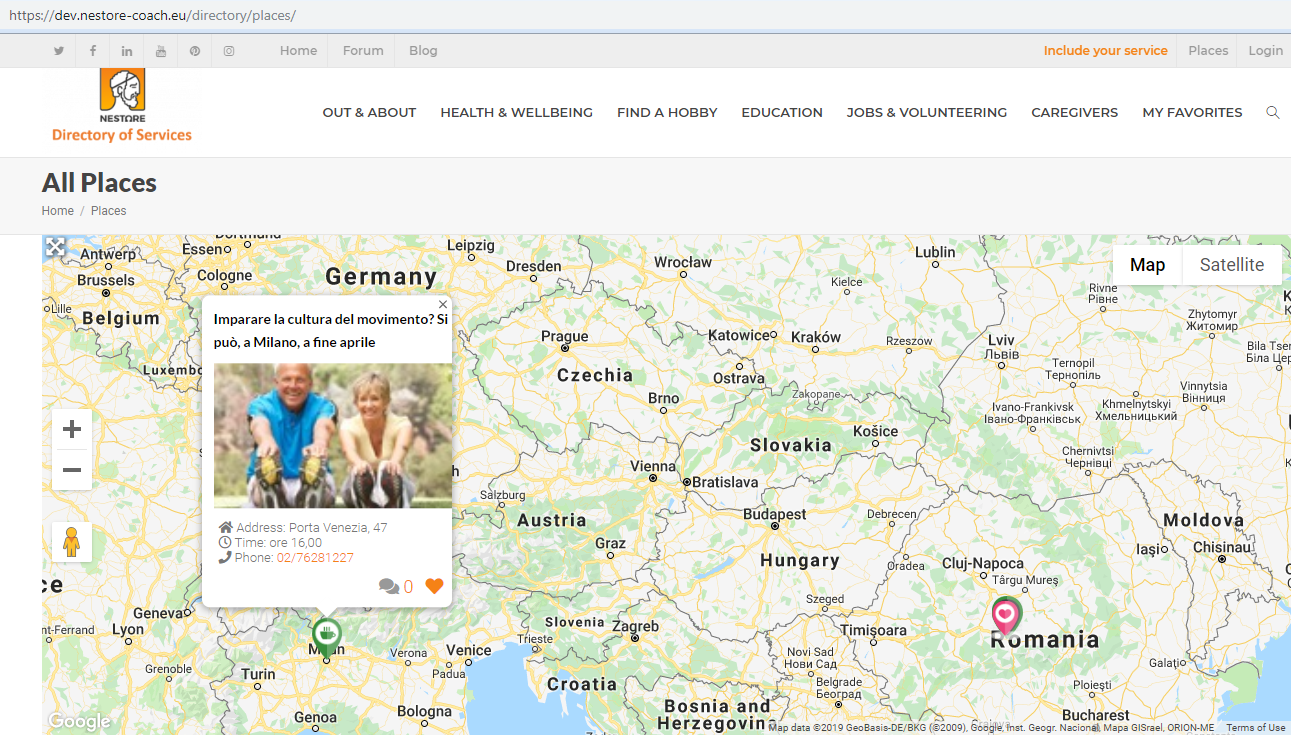Click the phone number 02/76281227

click(315, 558)
